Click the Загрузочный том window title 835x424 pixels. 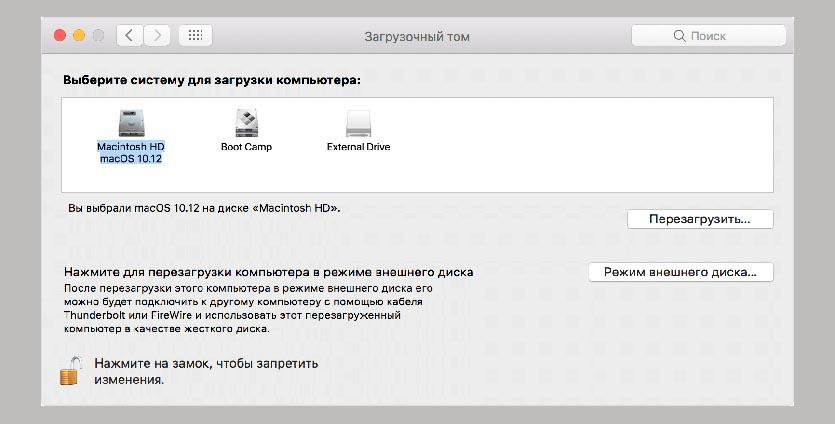417,37
